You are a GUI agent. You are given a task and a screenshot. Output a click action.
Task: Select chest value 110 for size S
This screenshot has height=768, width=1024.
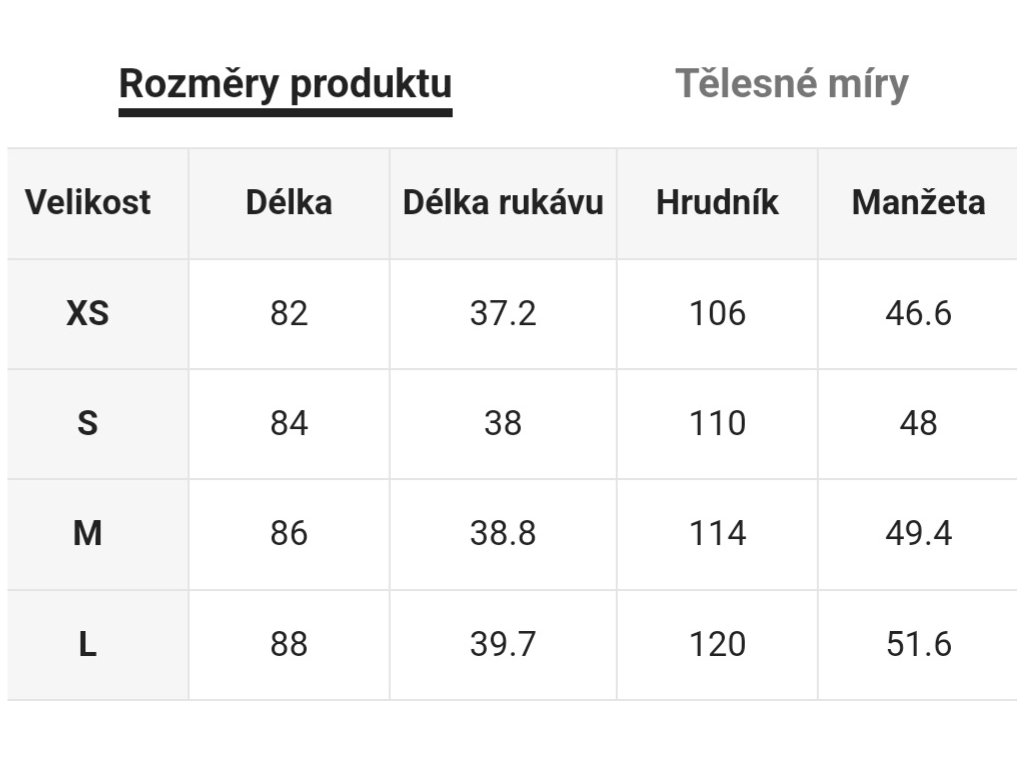[x=717, y=424]
